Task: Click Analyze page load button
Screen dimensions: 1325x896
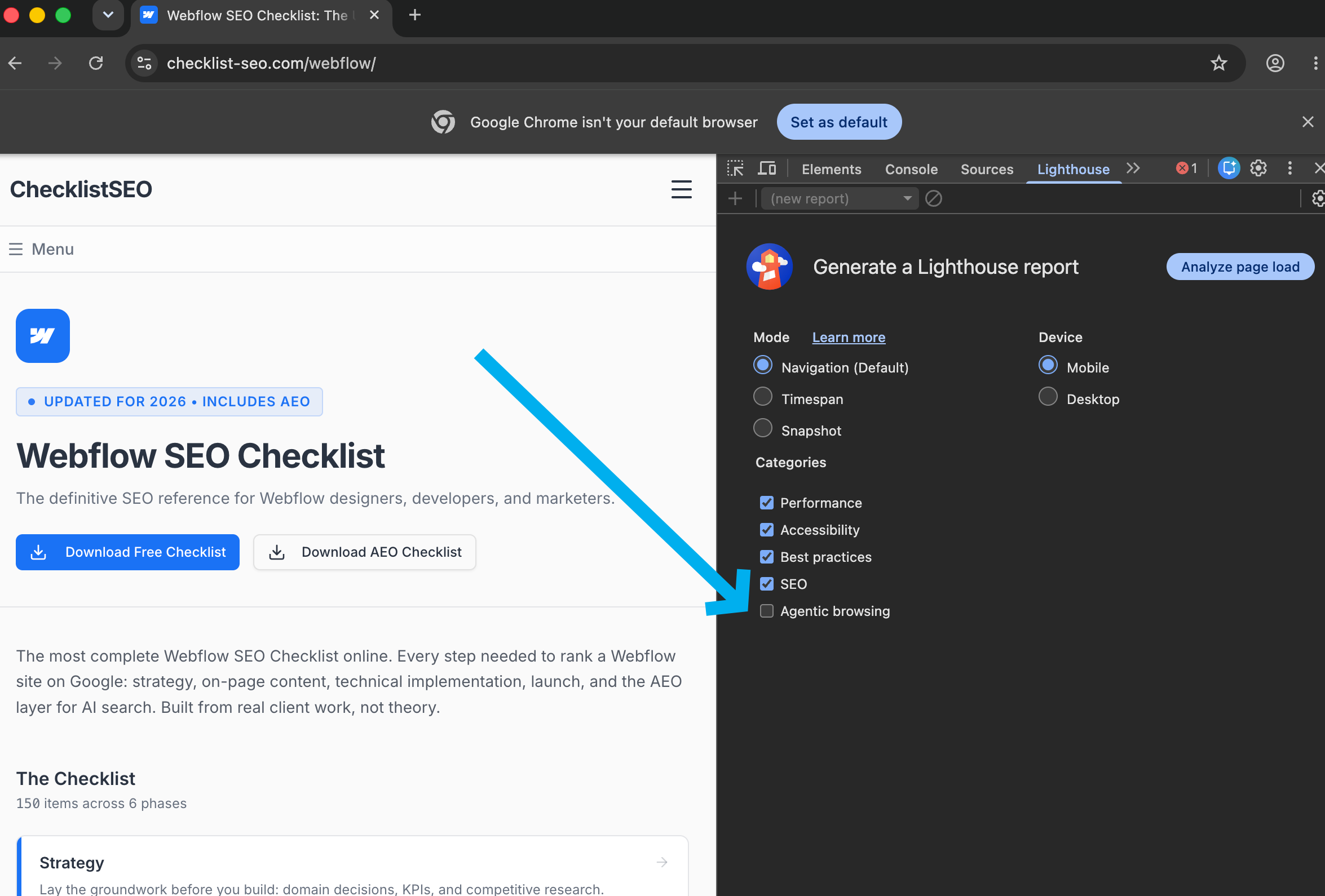Action: (x=1239, y=267)
